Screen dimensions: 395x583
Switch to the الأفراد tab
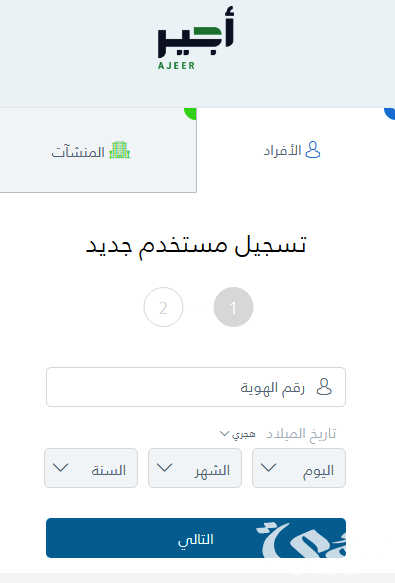pyautogui.click(x=296, y=150)
